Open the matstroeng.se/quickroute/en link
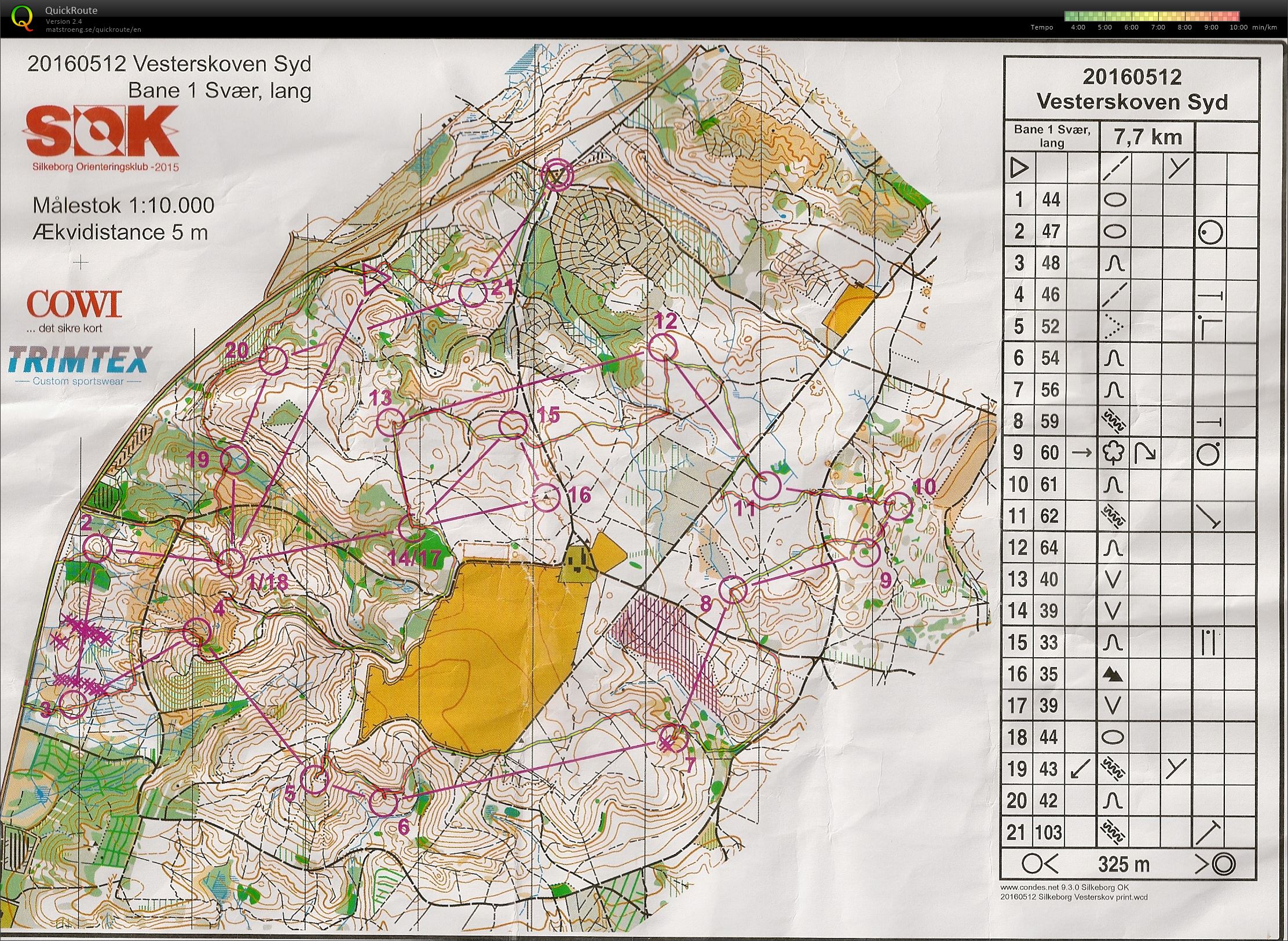The width and height of the screenshot is (1288, 941). [94, 30]
